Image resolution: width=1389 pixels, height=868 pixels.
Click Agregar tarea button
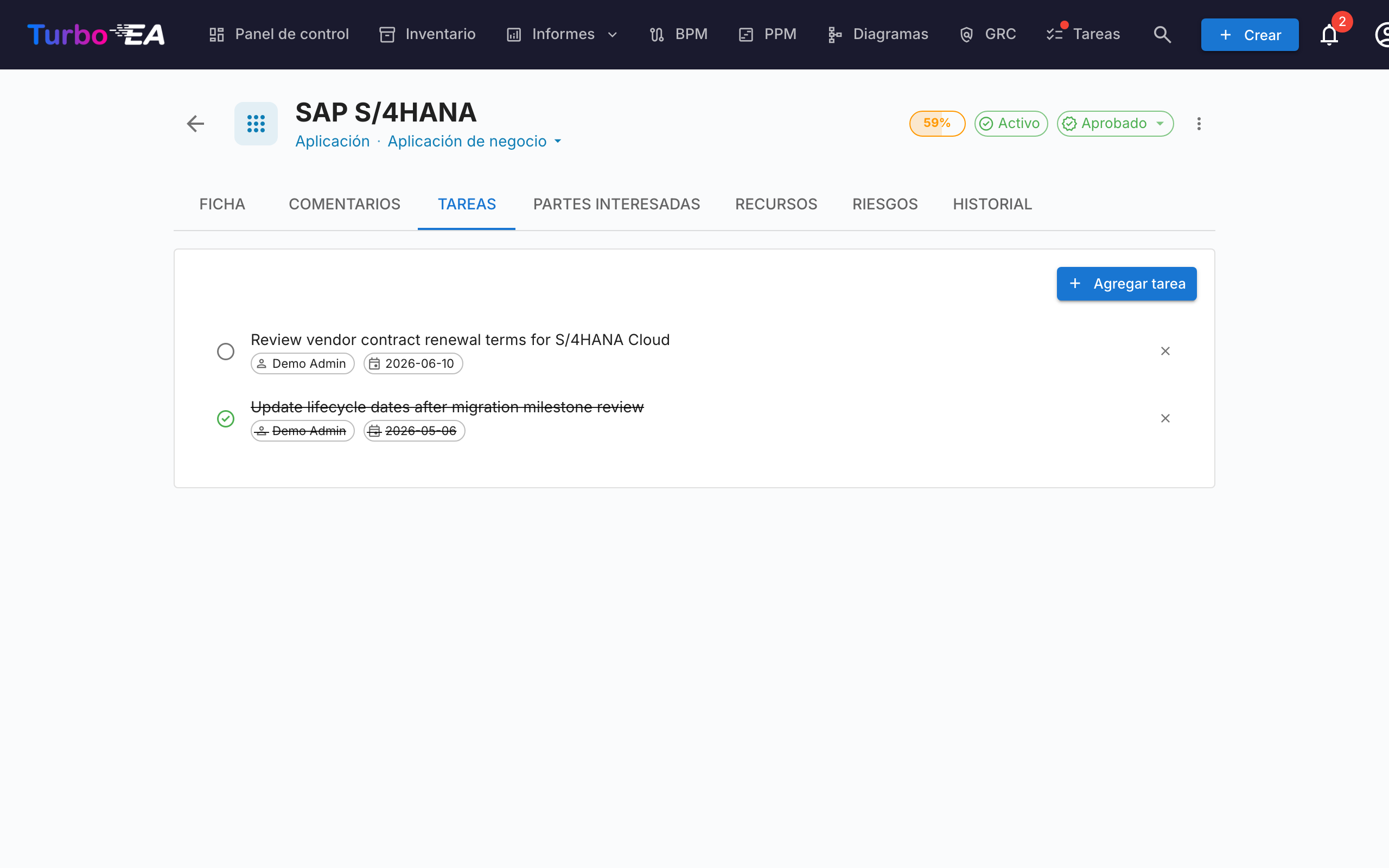pyautogui.click(x=1126, y=284)
